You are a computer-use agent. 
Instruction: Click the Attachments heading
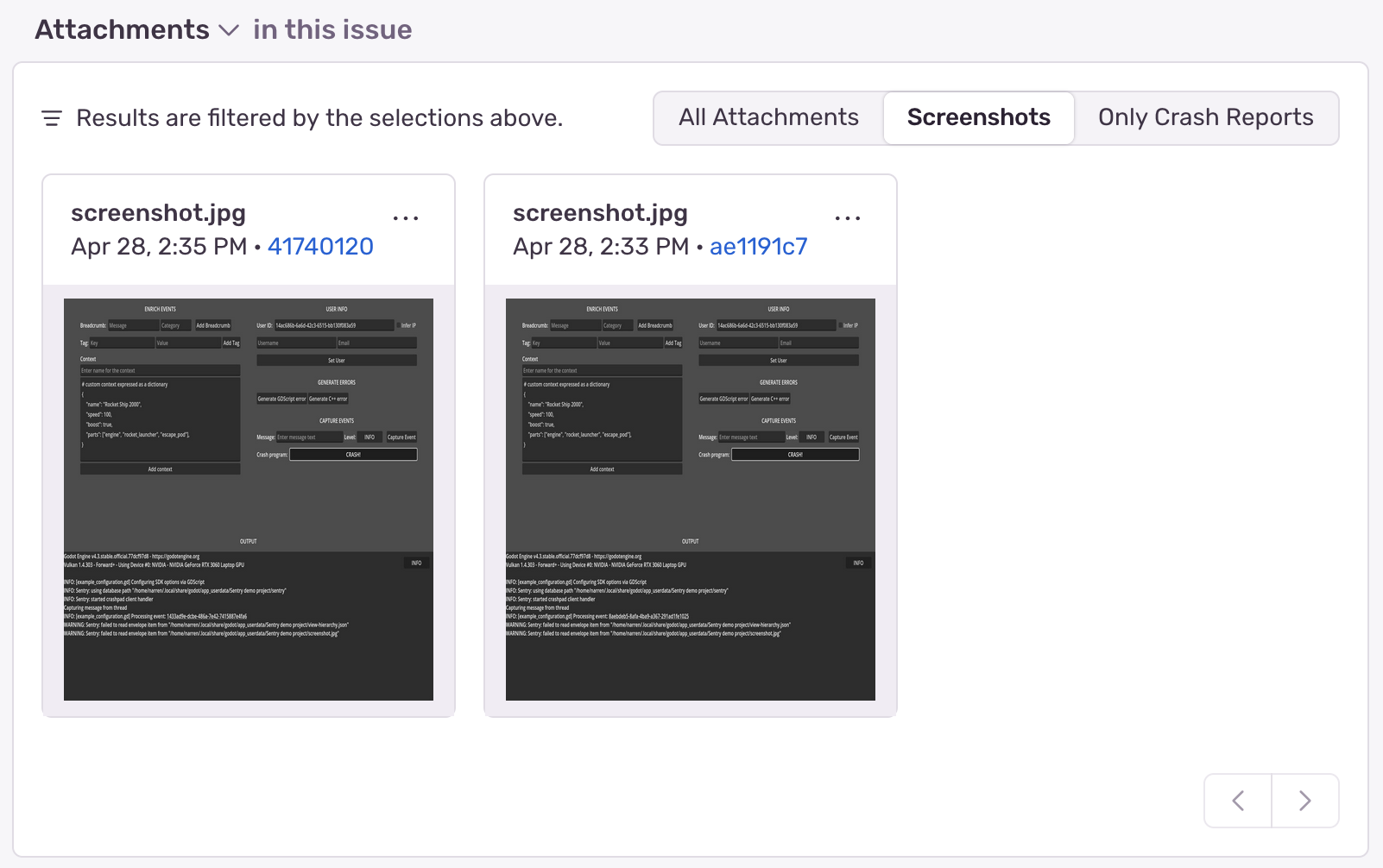[x=121, y=28]
